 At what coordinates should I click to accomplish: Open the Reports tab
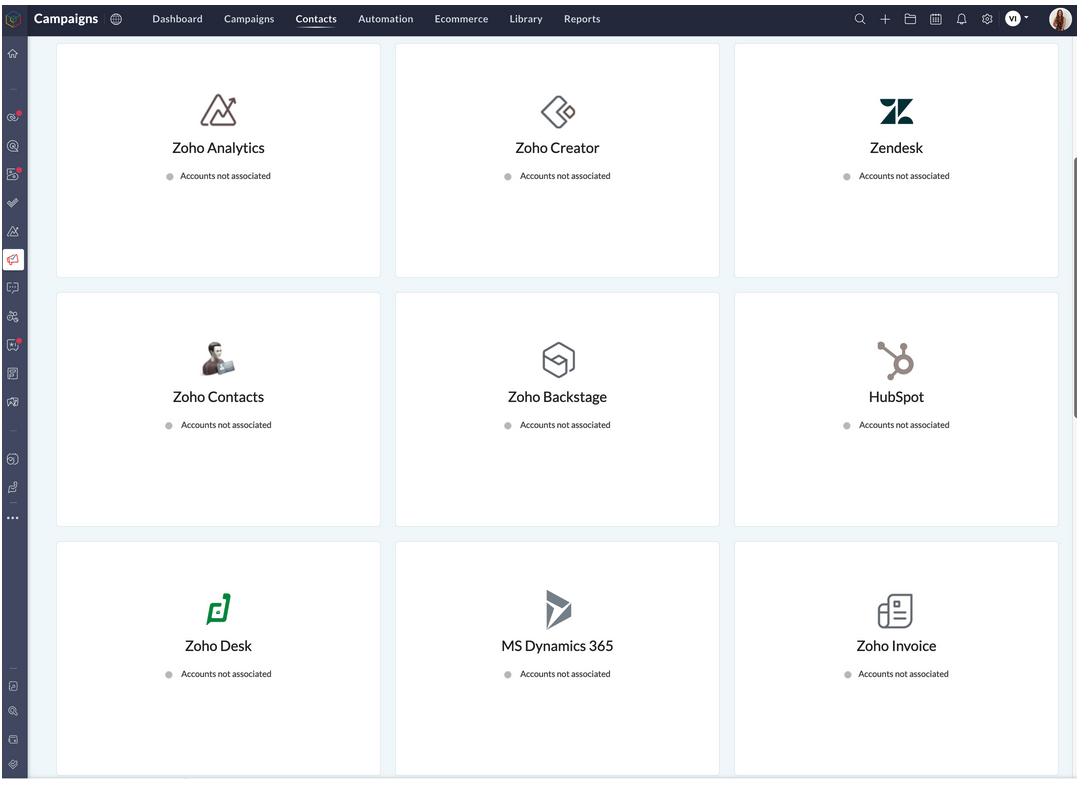pos(582,19)
